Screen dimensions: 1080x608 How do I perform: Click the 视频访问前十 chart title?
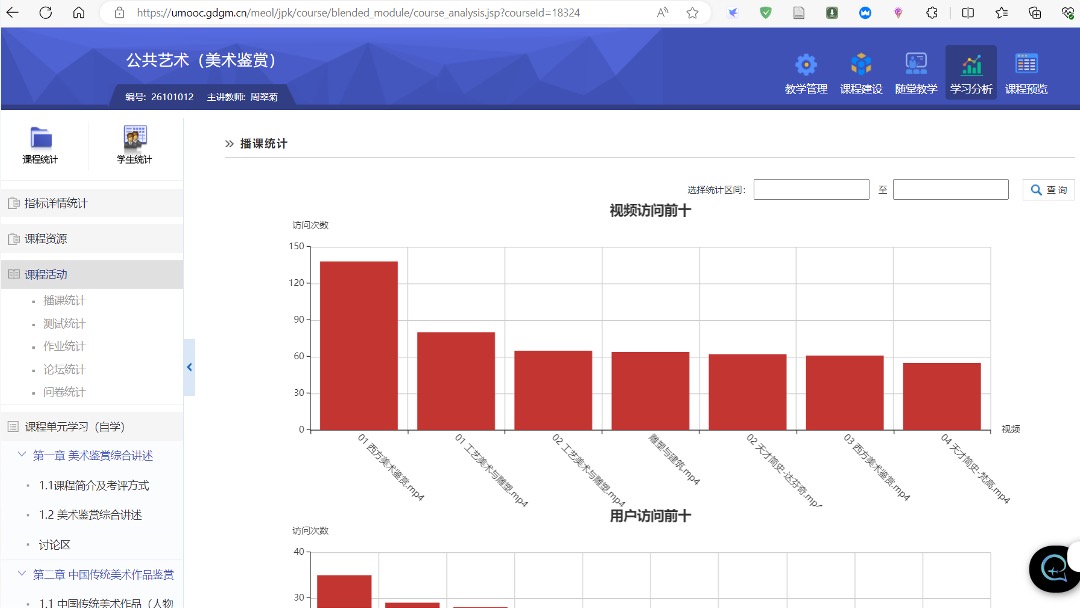pyautogui.click(x=650, y=211)
